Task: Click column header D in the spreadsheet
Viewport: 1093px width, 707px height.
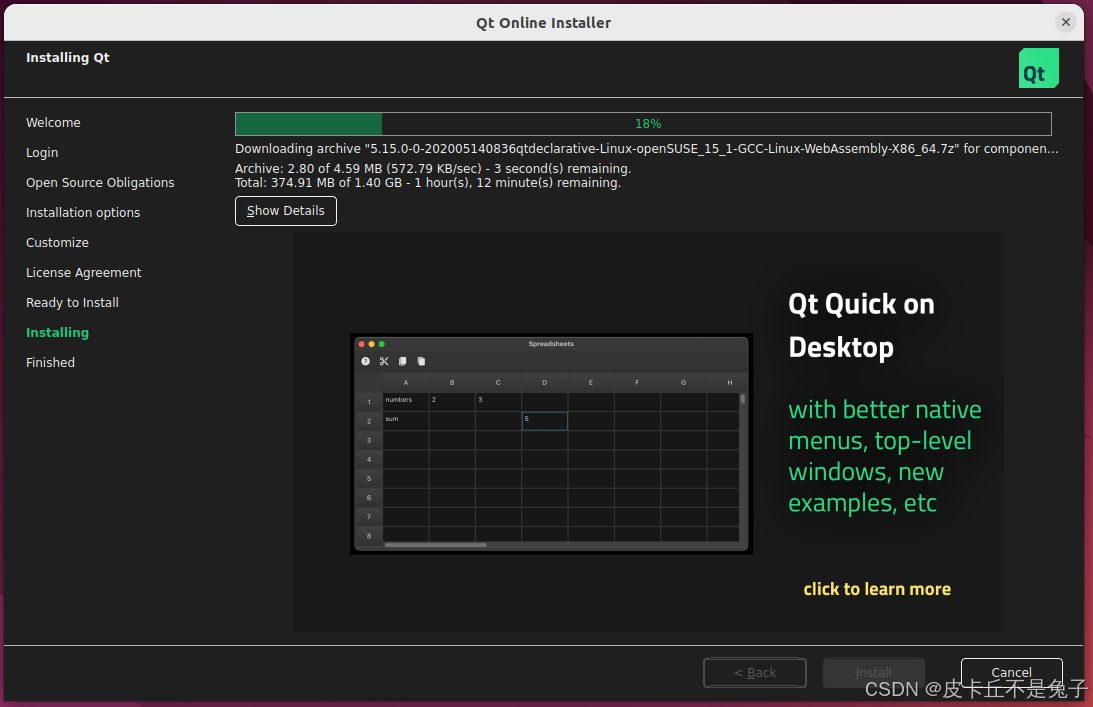Action: (544, 382)
